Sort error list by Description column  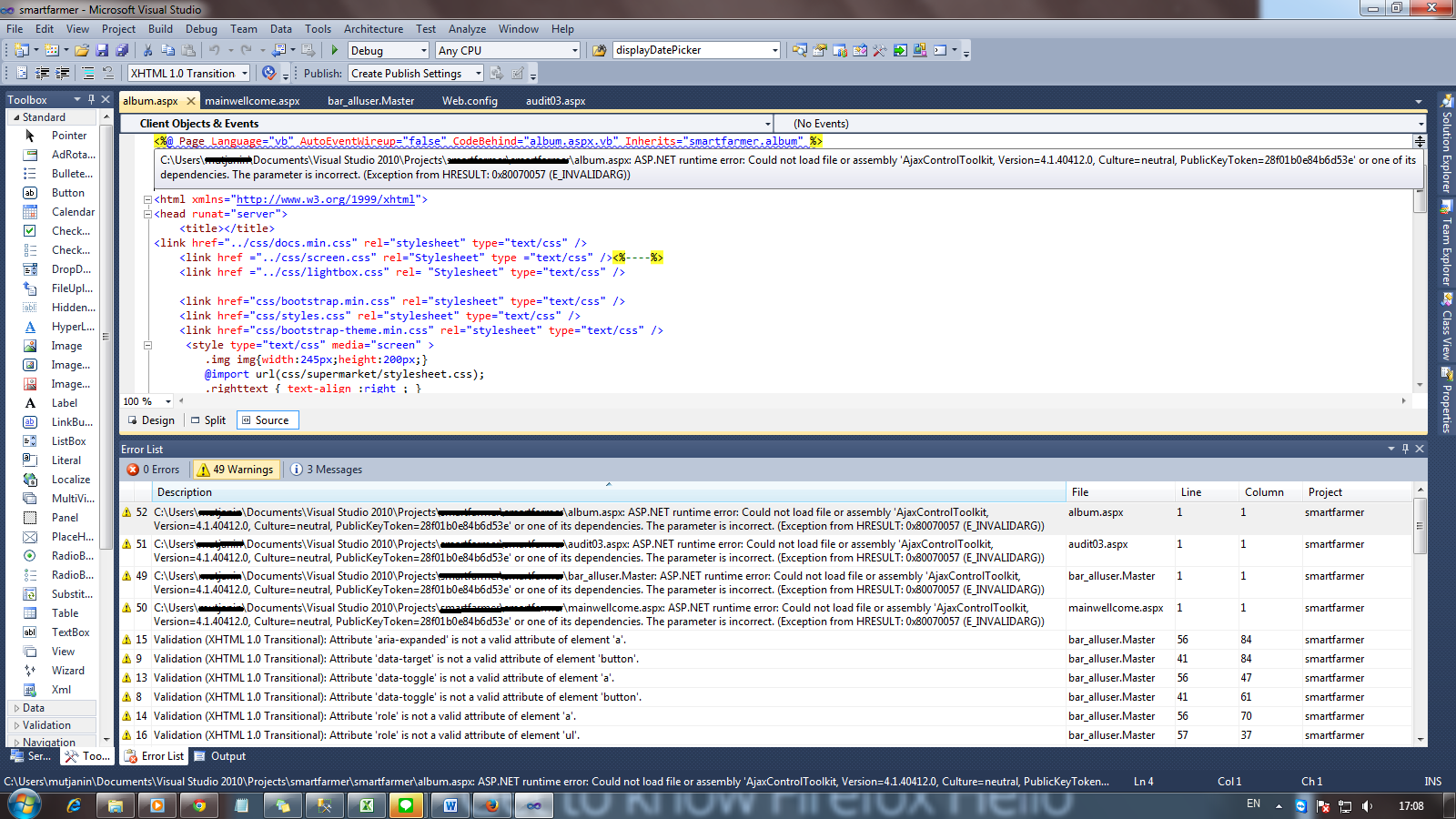609,492
